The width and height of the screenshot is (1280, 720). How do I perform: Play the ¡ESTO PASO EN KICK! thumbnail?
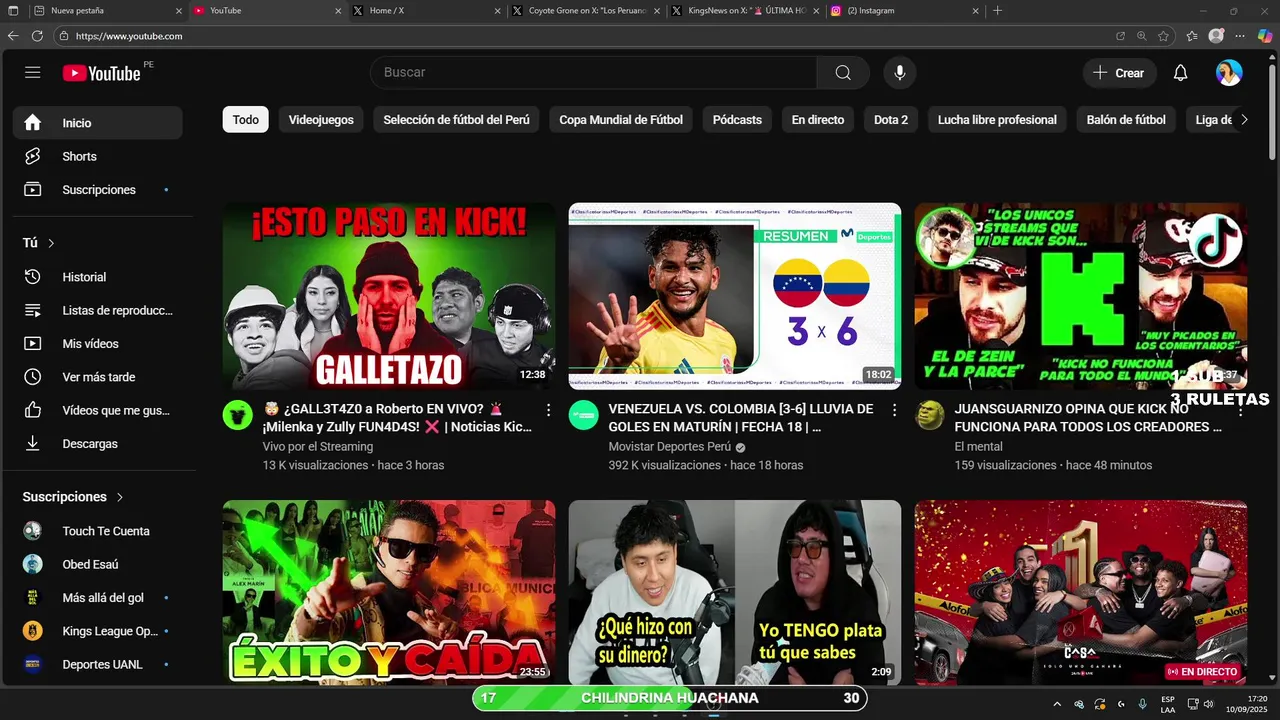(389, 296)
